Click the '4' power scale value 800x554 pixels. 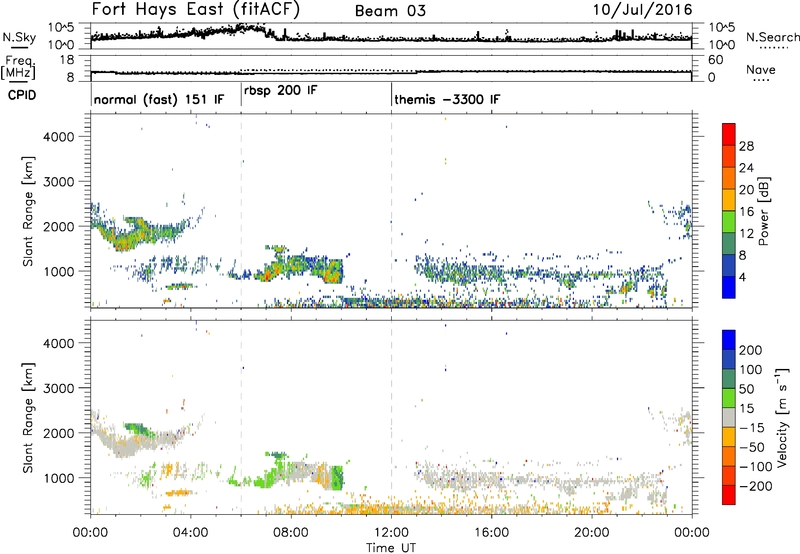pyautogui.click(x=743, y=278)
